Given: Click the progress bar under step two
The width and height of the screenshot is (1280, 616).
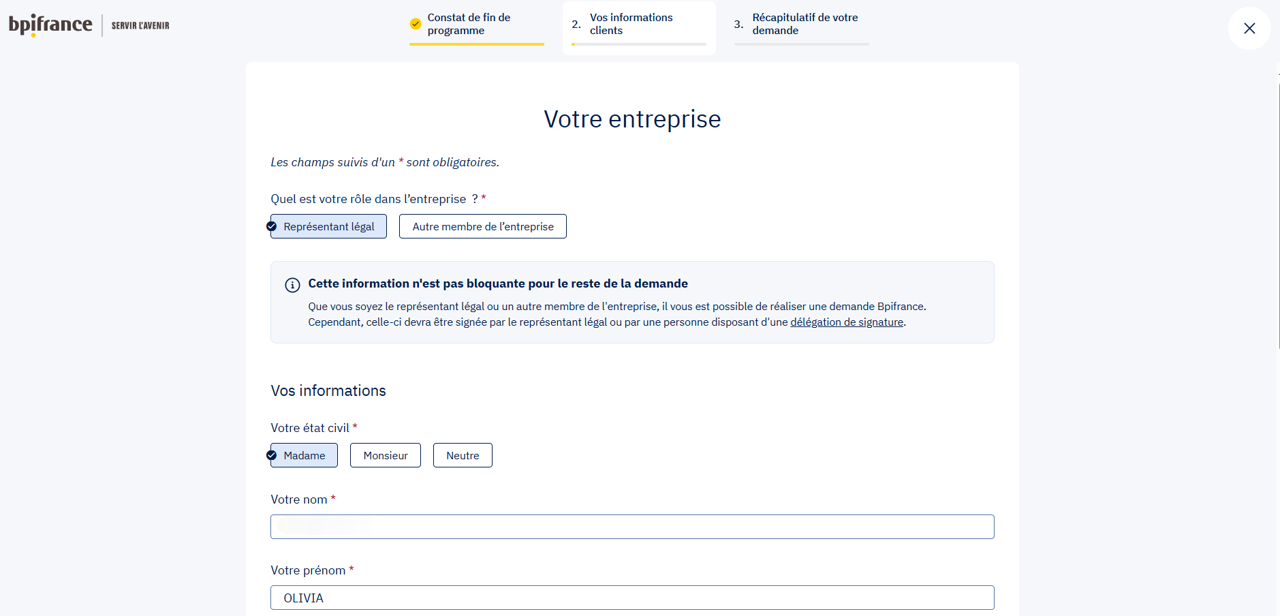Looking at the screenshot, I should click(x=638, y=44).
